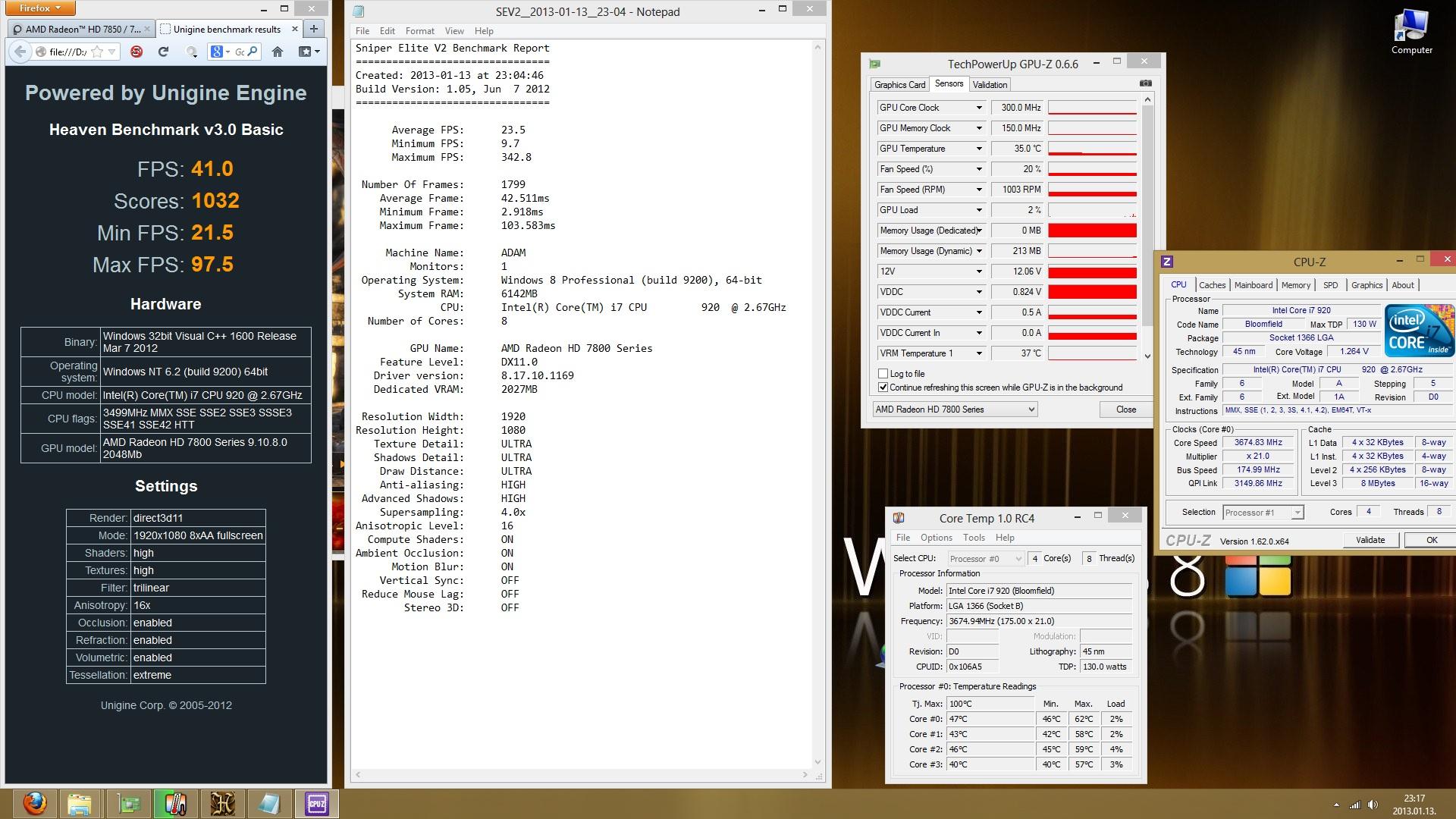This screenshot has height=819, width=1456.
Task: Open the GPU Core Clock sensor dropdown
Action: coord(979,108)
